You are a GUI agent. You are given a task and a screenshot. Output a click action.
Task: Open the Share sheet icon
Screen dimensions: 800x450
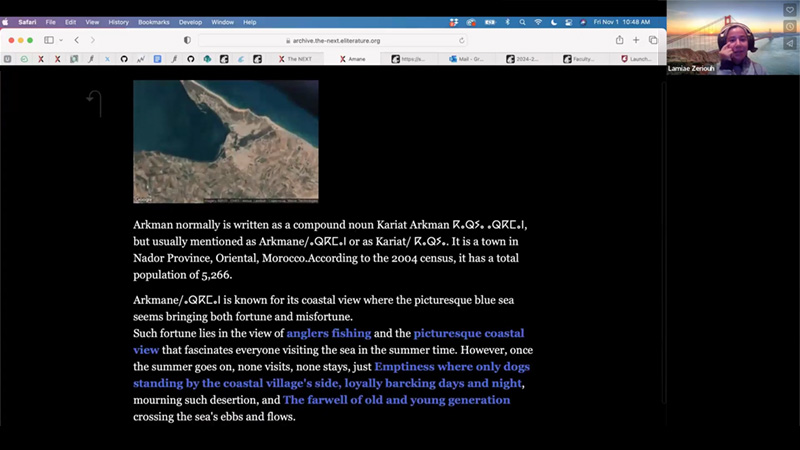pyautogui.click(x=619, y=40)
